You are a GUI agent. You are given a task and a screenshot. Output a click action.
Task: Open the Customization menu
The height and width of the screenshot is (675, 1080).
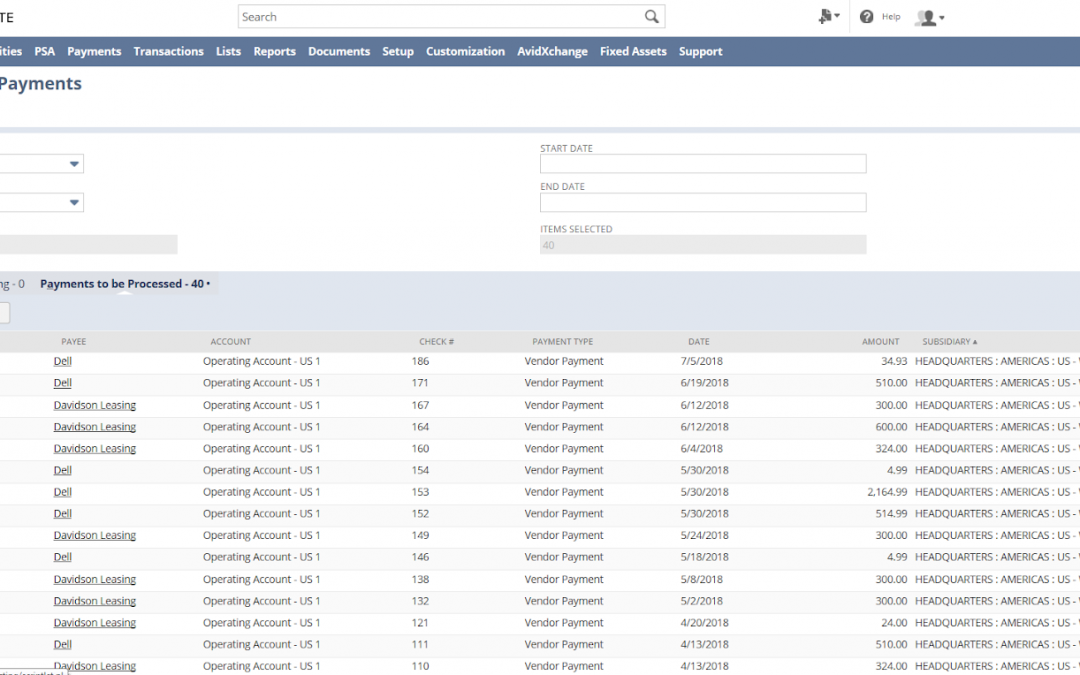click(x=466, y=52)
